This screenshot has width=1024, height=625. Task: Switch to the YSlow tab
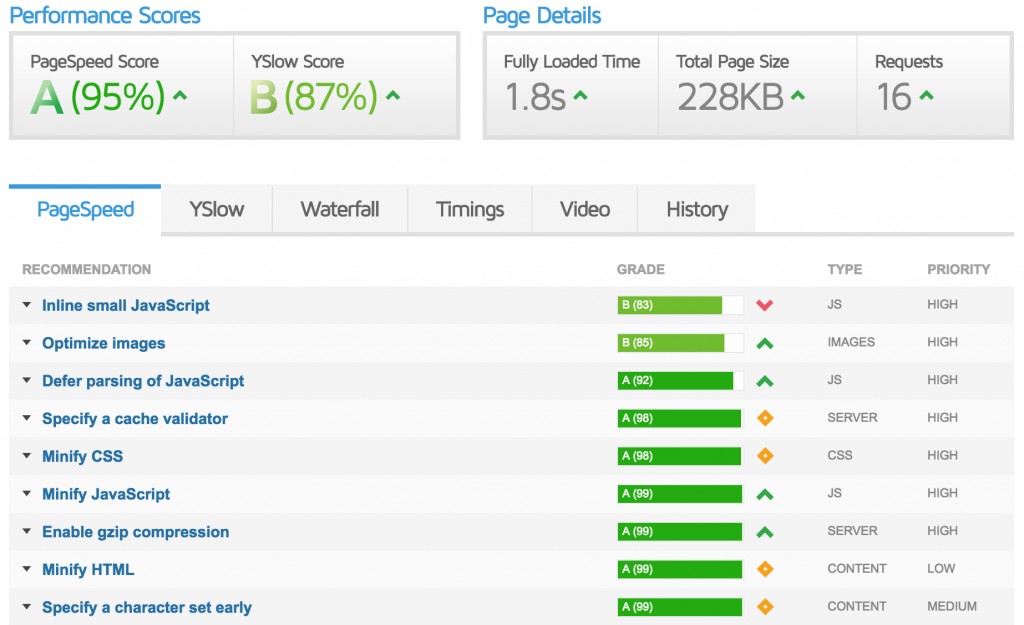pos(217,210)
